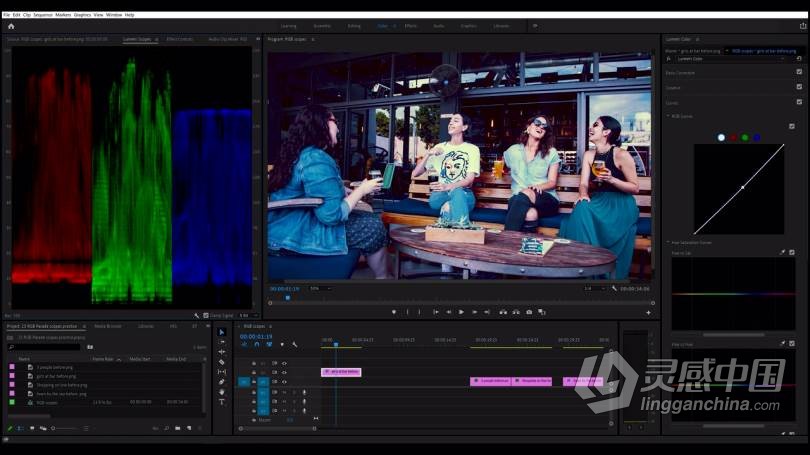Open playback resolution dropdown
This screenshot has width=810, height=455.
point(594,288)
